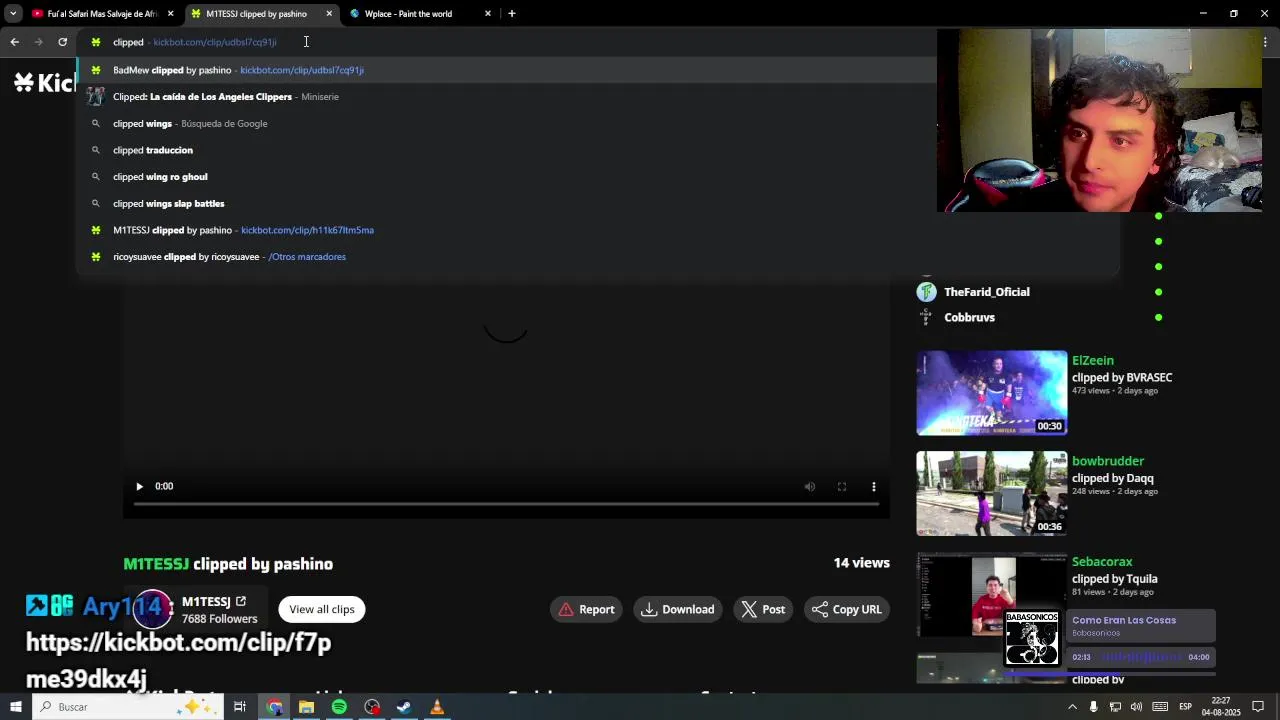Show hidden system tray icons
1280x720 pixels.
click(1072, 707)
